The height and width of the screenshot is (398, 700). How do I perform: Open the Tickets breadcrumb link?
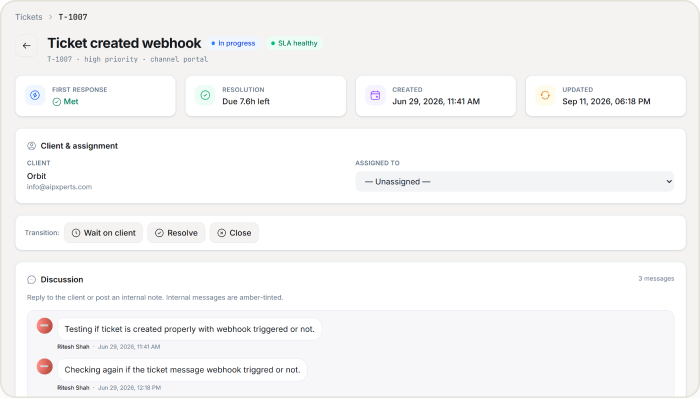[x=29, y=17]
